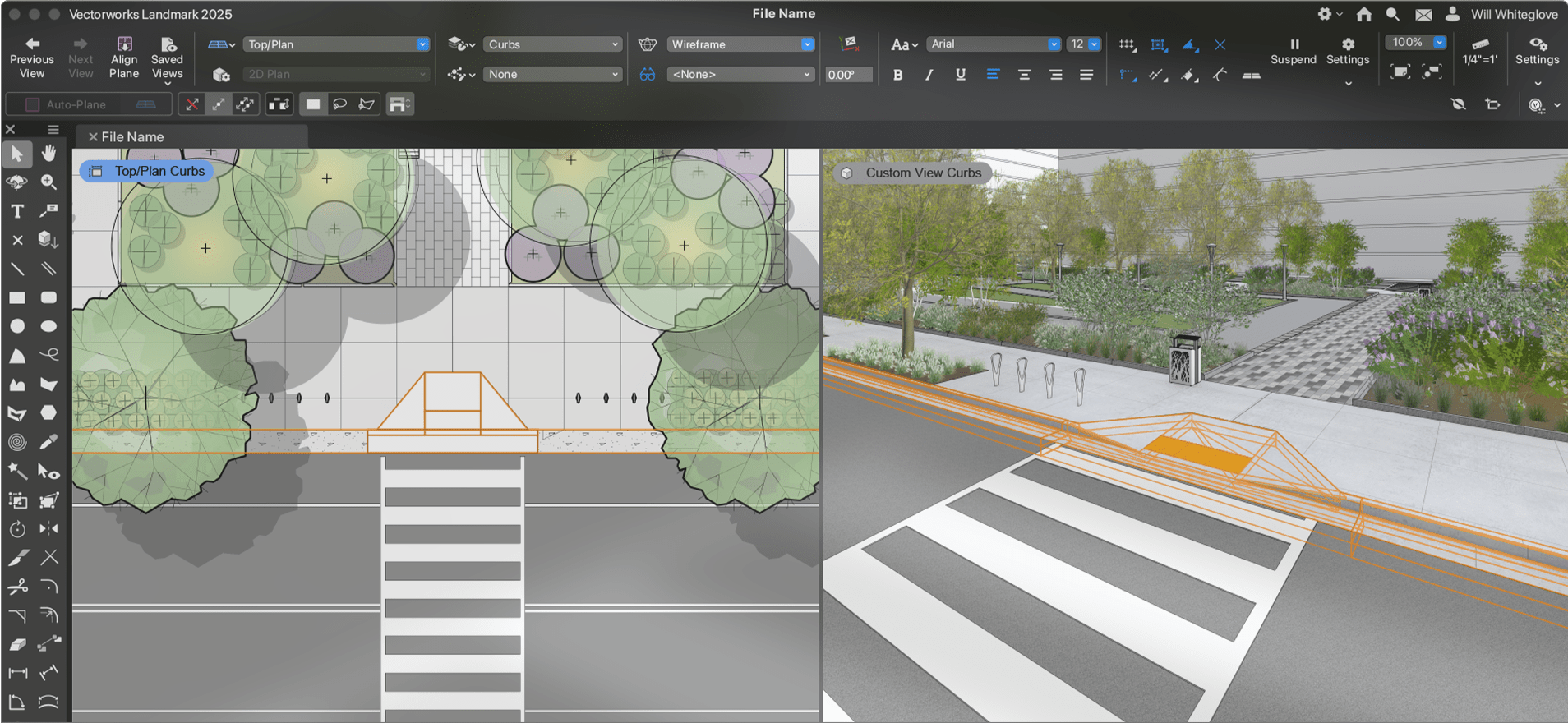Select the Eyedropper tool

click(49, 442)
